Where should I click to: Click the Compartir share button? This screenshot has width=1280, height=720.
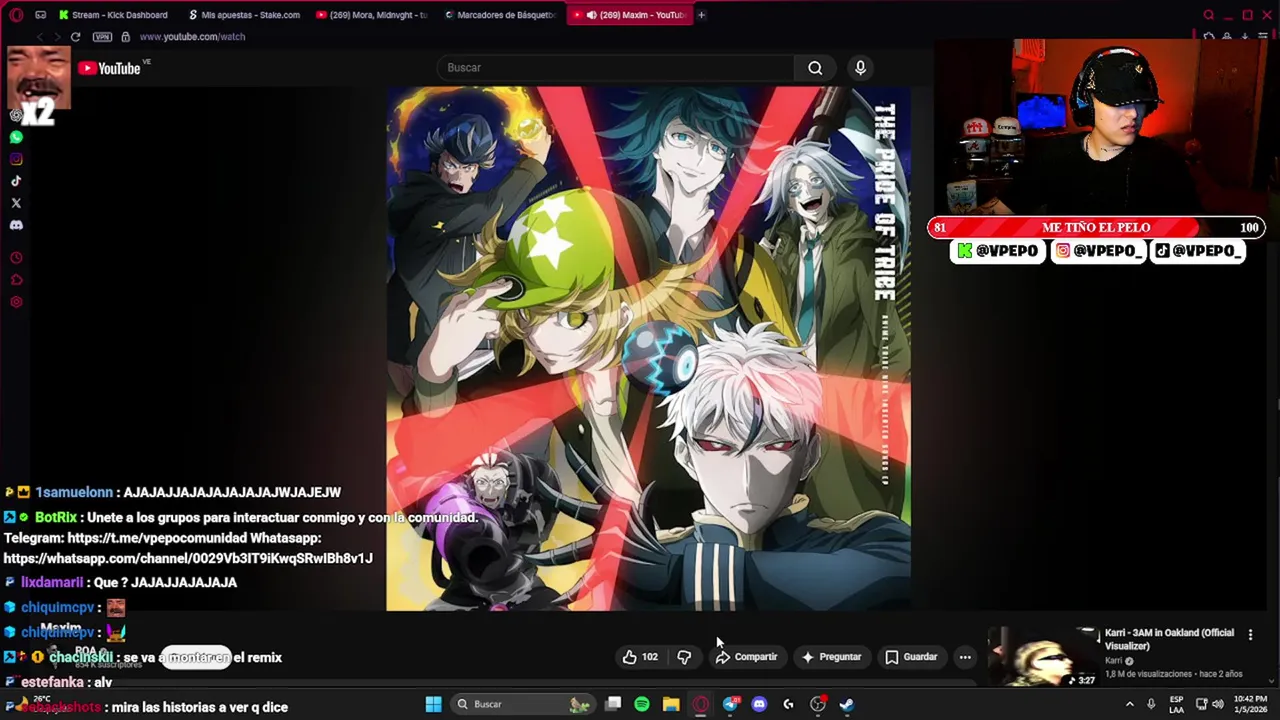pos(746,657)
